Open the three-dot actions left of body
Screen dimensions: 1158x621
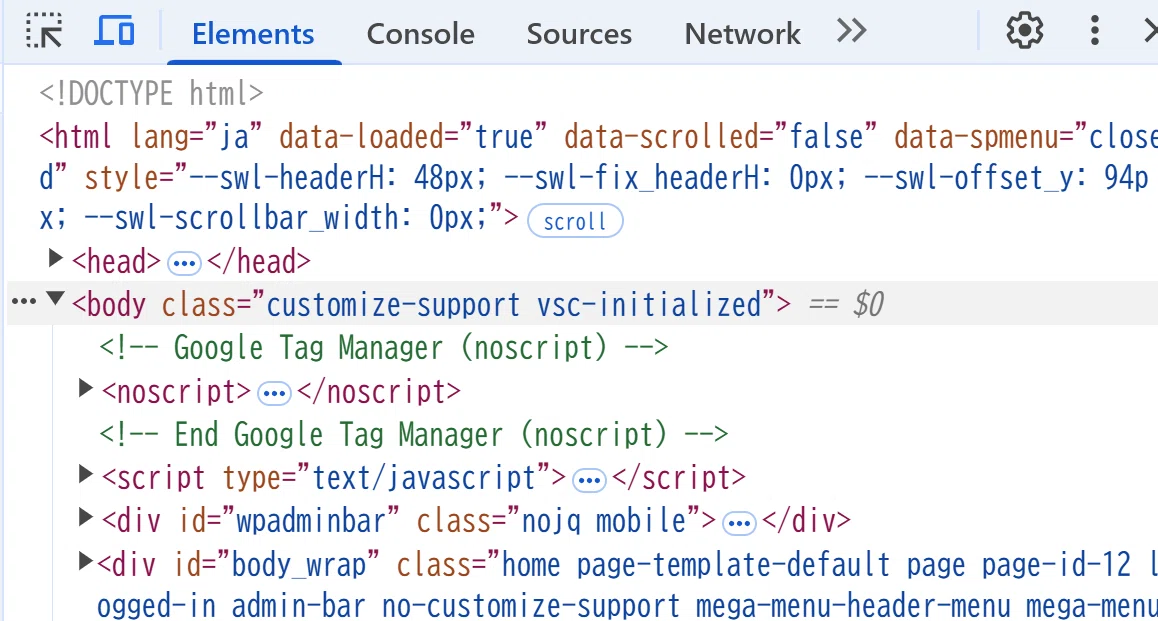point(24,301)
